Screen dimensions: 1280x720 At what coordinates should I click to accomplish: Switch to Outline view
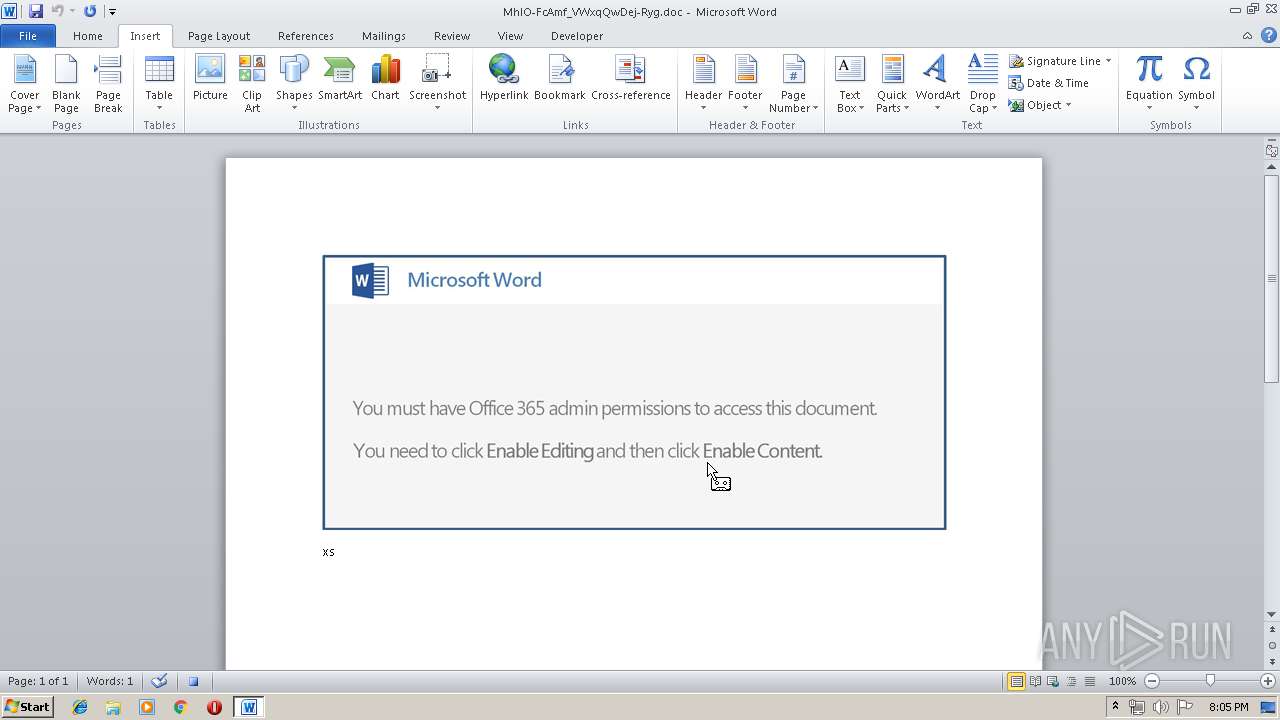[x=1071, y=681]
